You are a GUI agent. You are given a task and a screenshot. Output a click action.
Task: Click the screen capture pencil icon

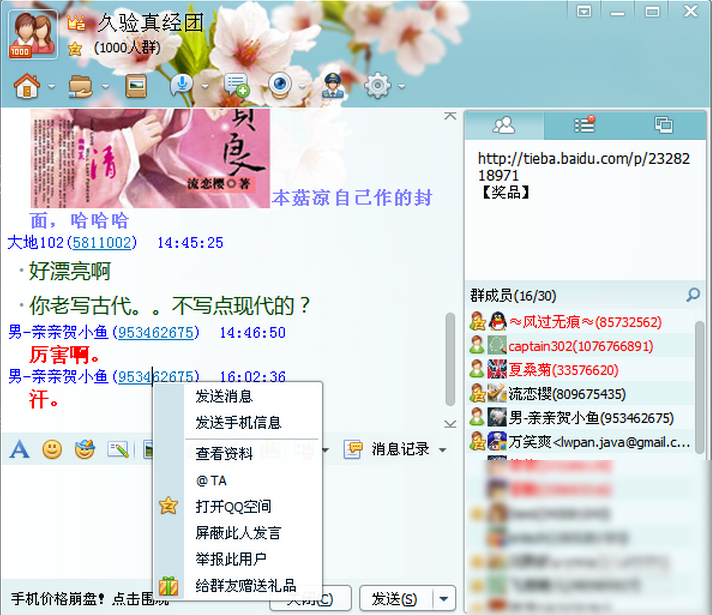click(x=118, y=450)
